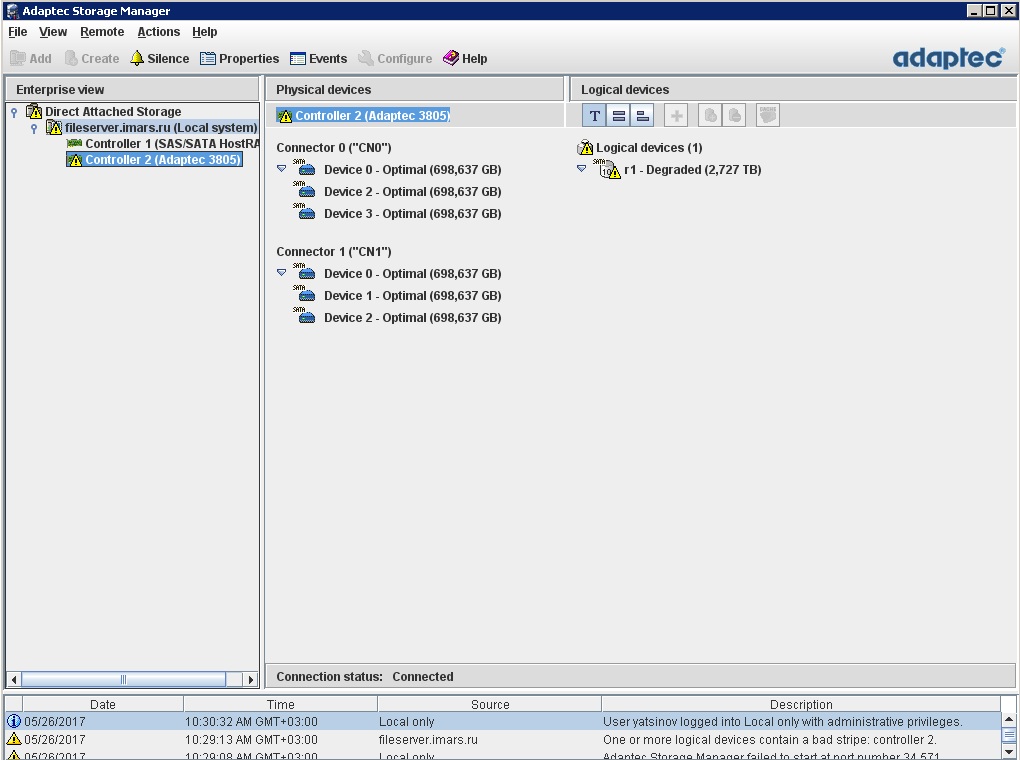Sort events by Description column header
Viewport: 1020px width, 760px height.
pos(801,704)
